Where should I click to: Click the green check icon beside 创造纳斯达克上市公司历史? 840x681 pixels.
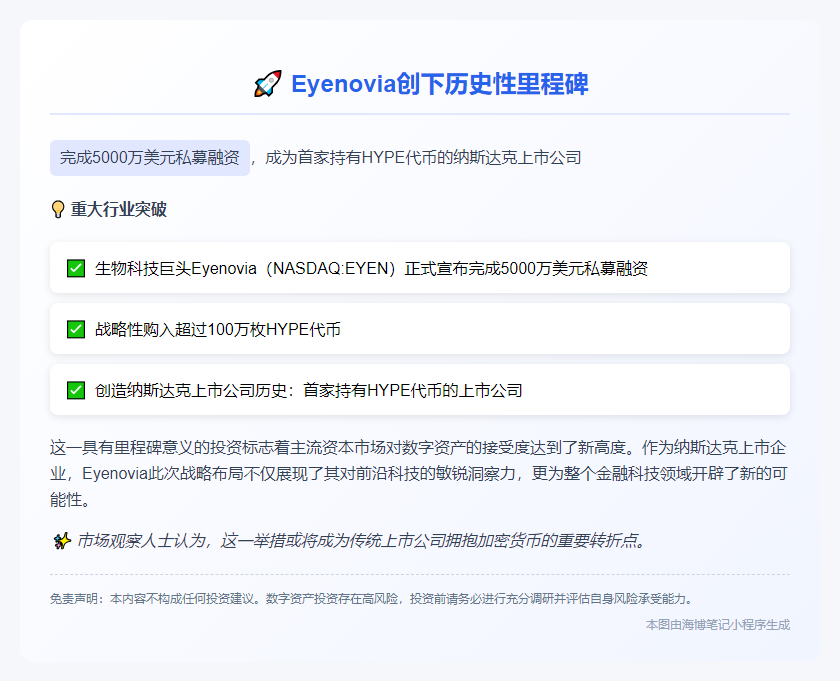click(76, 390)
